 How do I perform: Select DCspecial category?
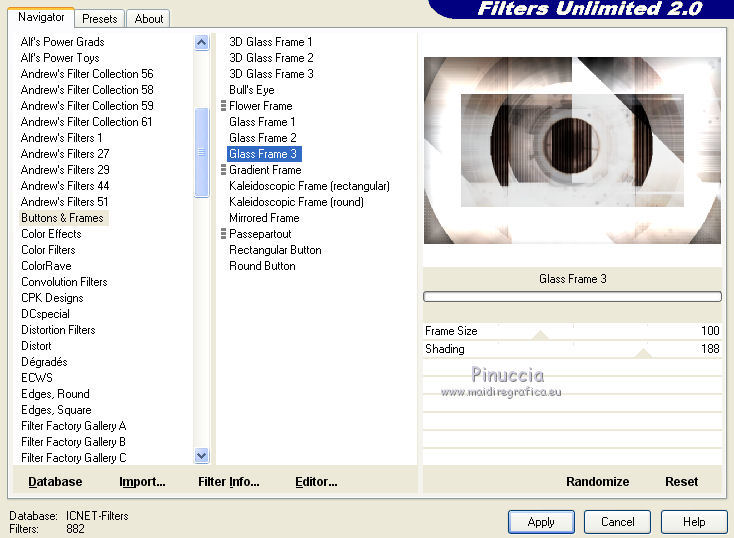coord(45,314)
